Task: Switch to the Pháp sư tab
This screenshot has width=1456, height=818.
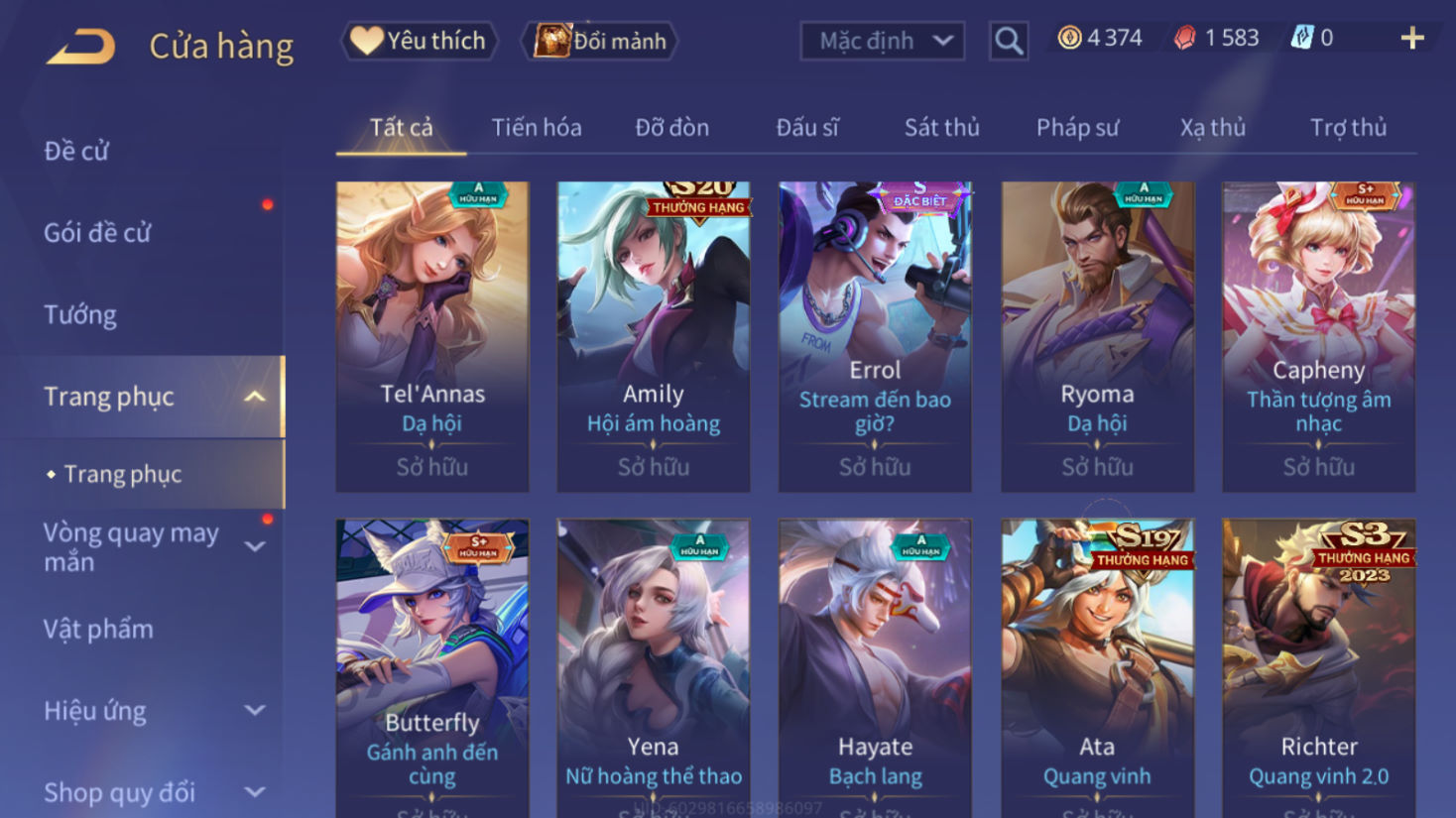Action: 1077,128
